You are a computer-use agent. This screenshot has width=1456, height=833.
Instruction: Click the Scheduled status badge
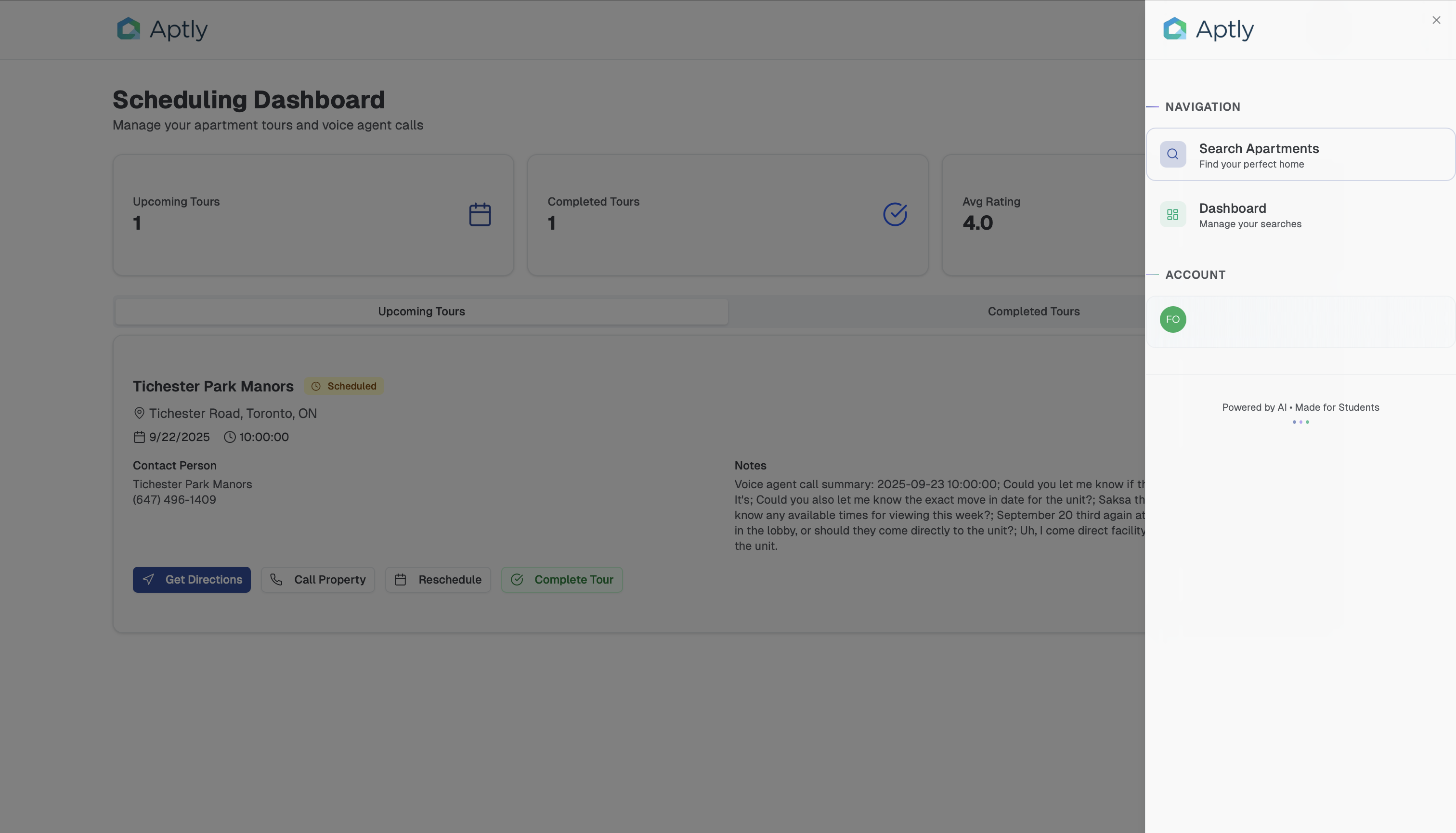(x=344, y=386)
